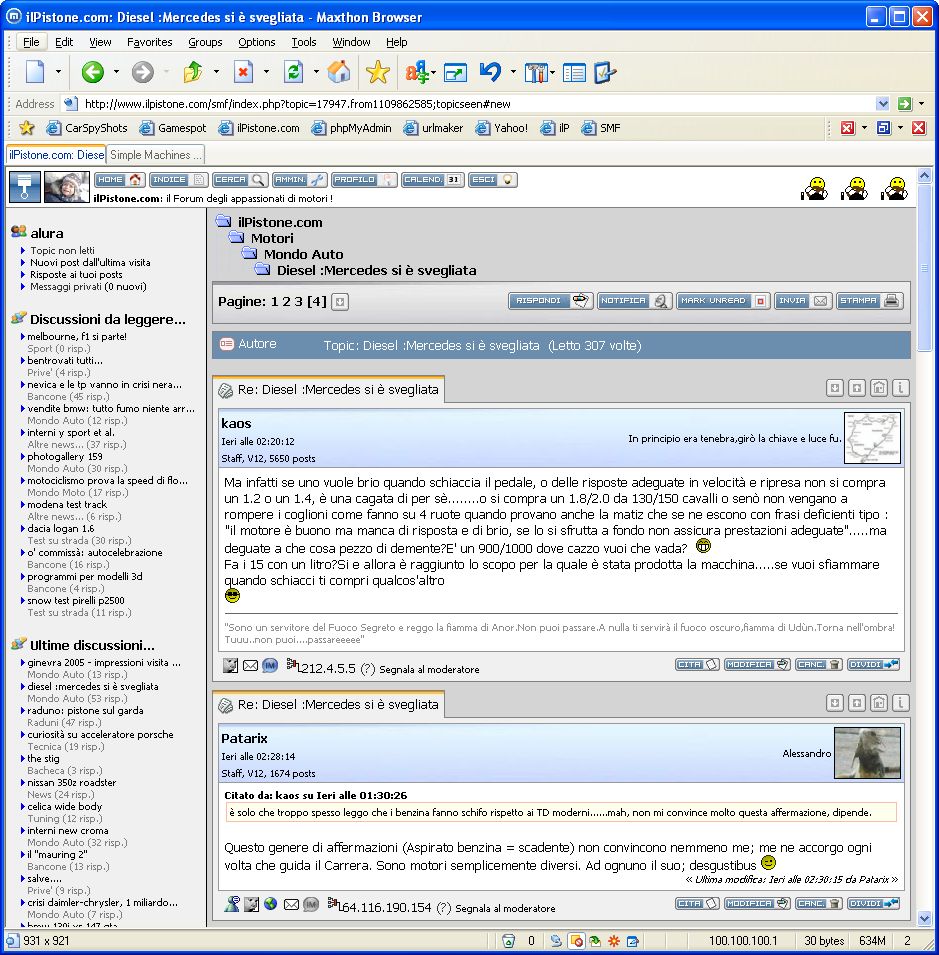Click NOTIFICA to toggle topic notifications
The image size is (939, 955).
635,301
